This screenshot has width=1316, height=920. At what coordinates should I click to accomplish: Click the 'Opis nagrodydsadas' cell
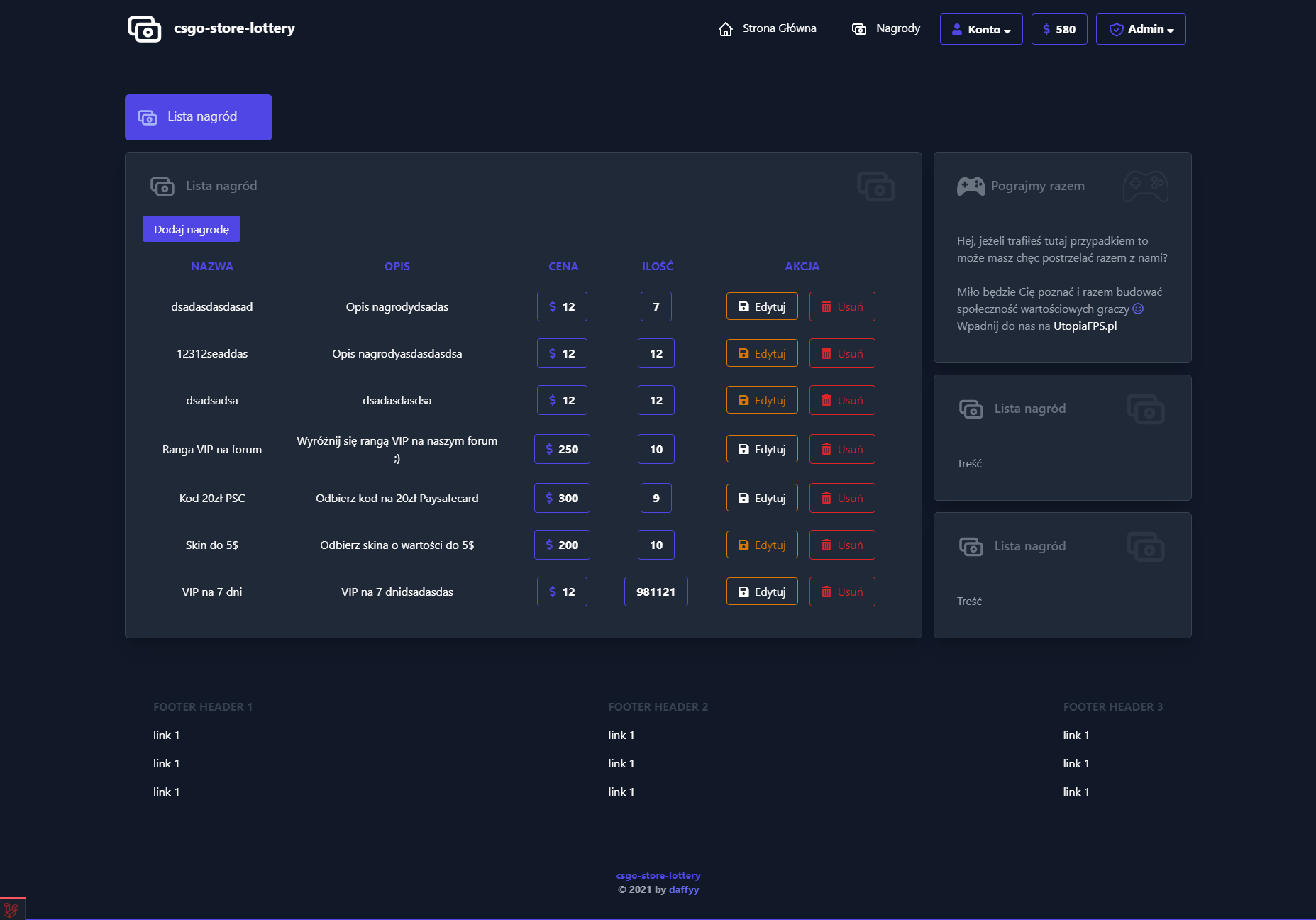[397, 306]
